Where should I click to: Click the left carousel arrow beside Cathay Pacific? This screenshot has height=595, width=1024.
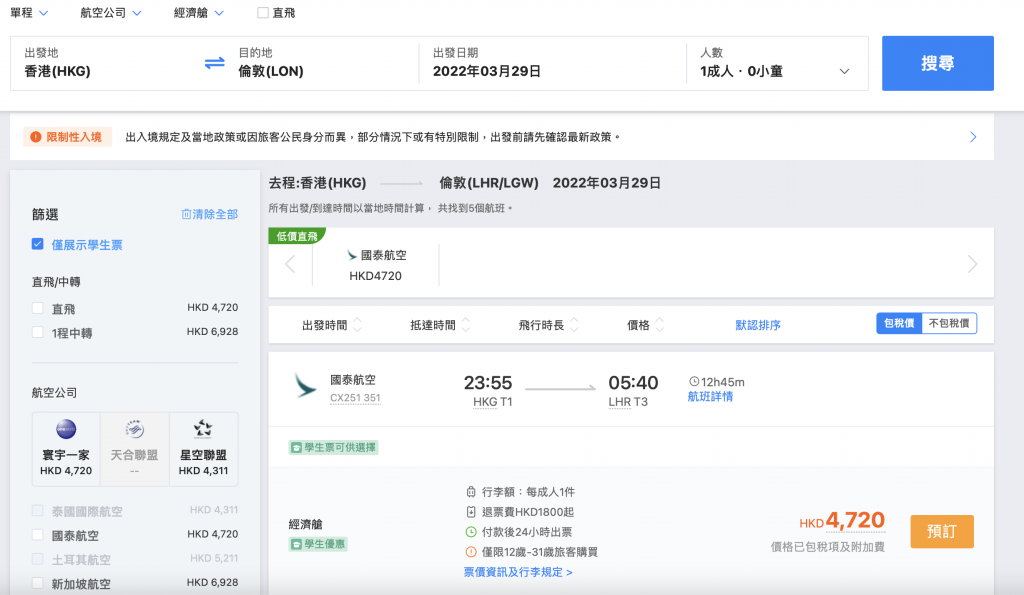[291, 264]
